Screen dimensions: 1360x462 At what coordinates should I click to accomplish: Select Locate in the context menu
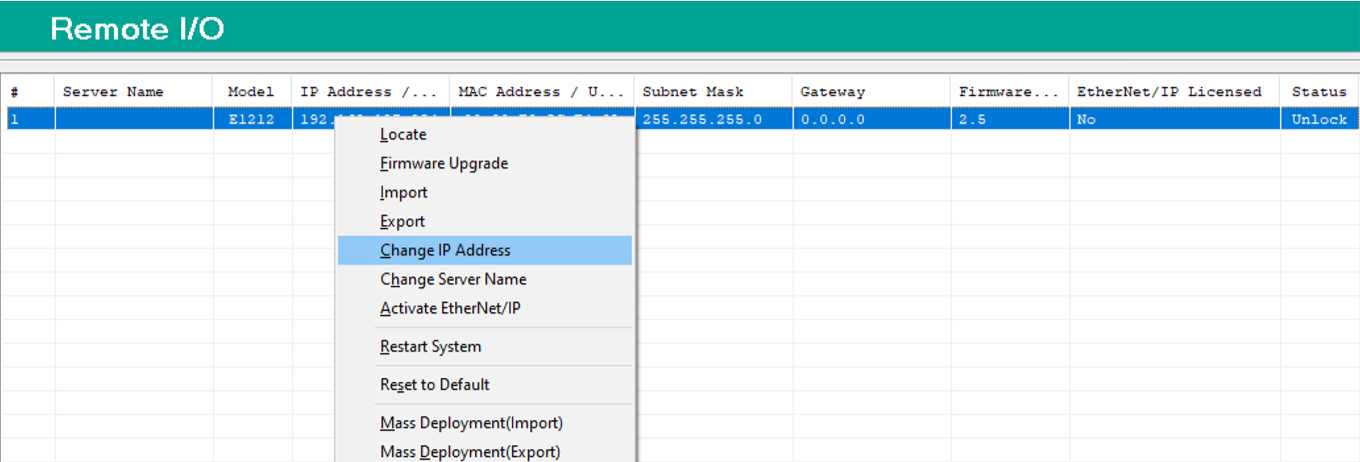pyautogui.click(x=403, y=134)
